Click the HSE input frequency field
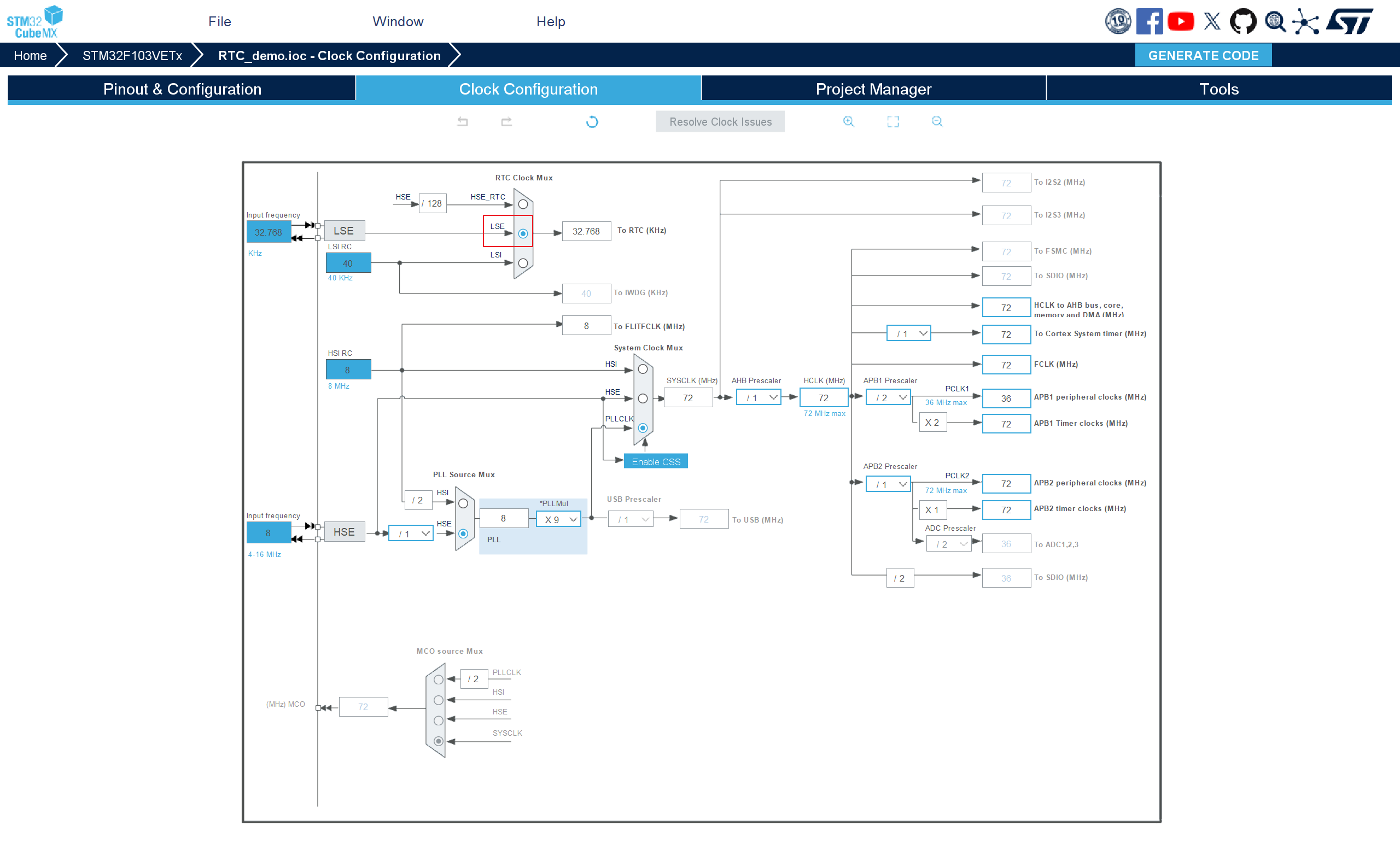Image resolution: width=1400 pixels, height=856 pixels. coord(268,533)
